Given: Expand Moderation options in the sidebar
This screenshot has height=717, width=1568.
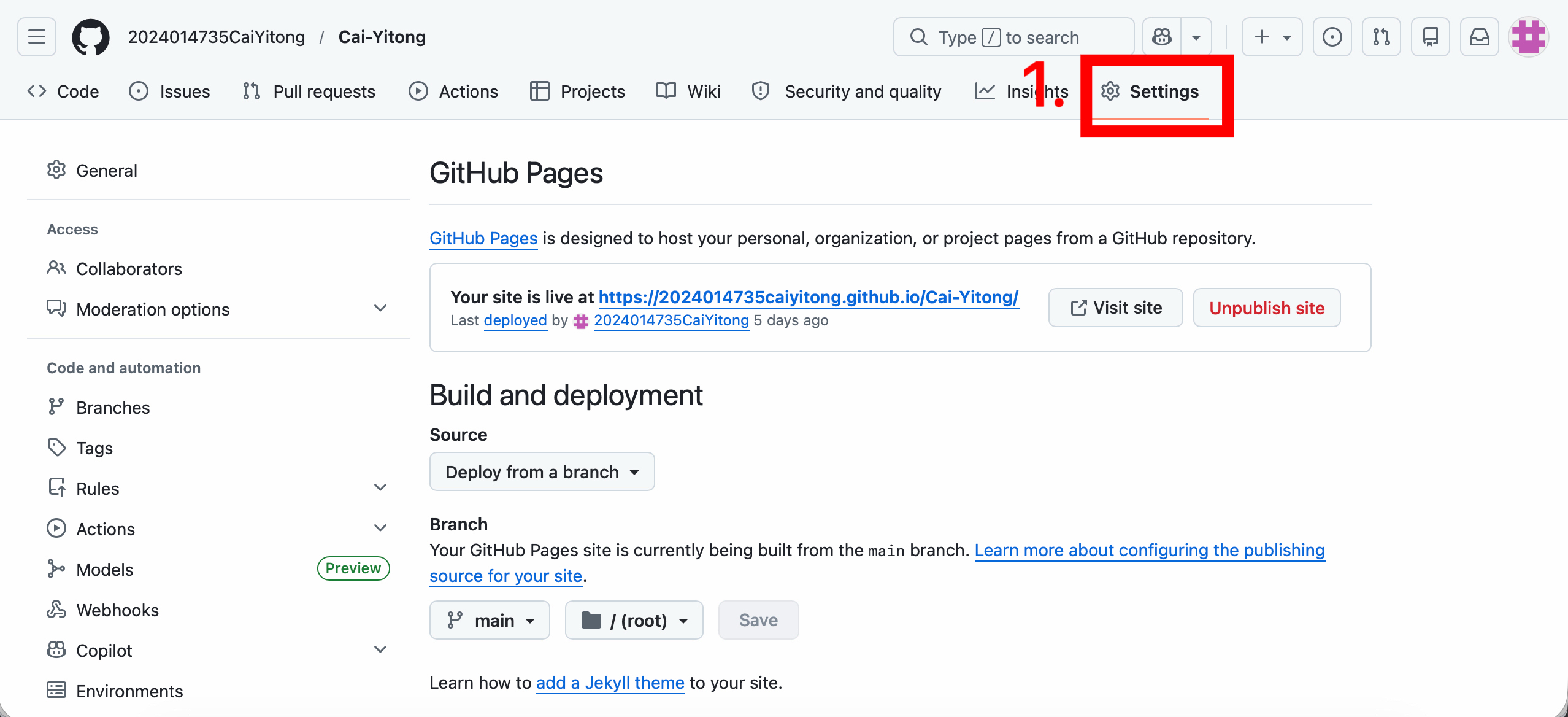Looking at the screenshot, I should click(218, 309).
